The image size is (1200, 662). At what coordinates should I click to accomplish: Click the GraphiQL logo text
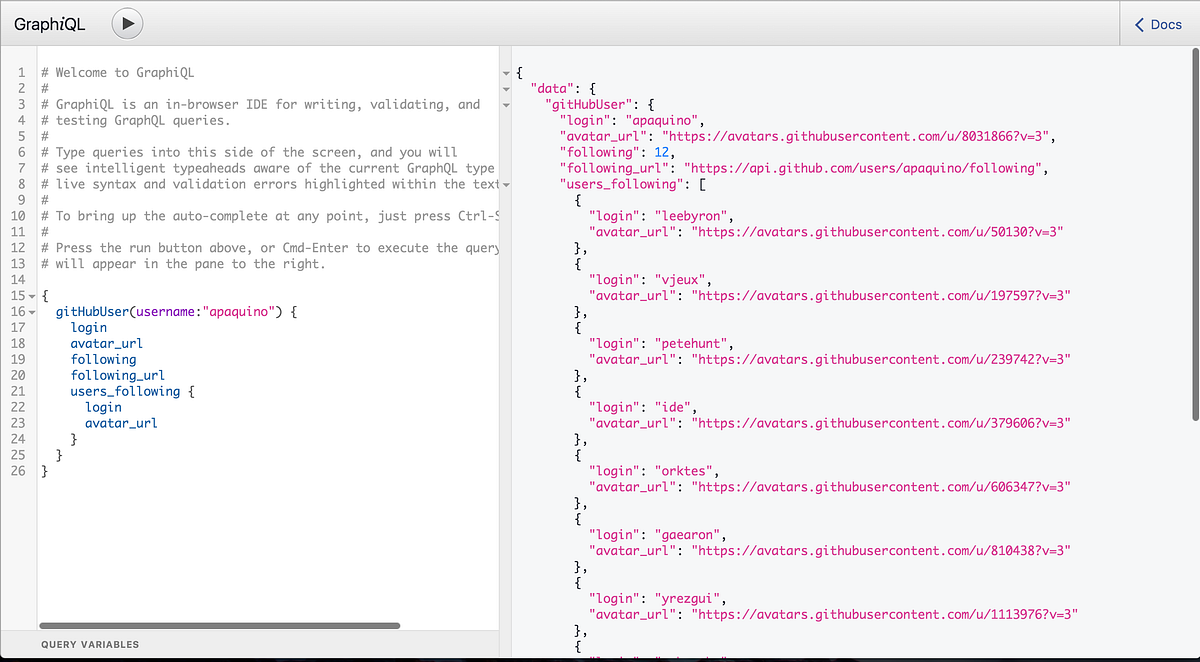pyautogui.click(x=50, y=23)
